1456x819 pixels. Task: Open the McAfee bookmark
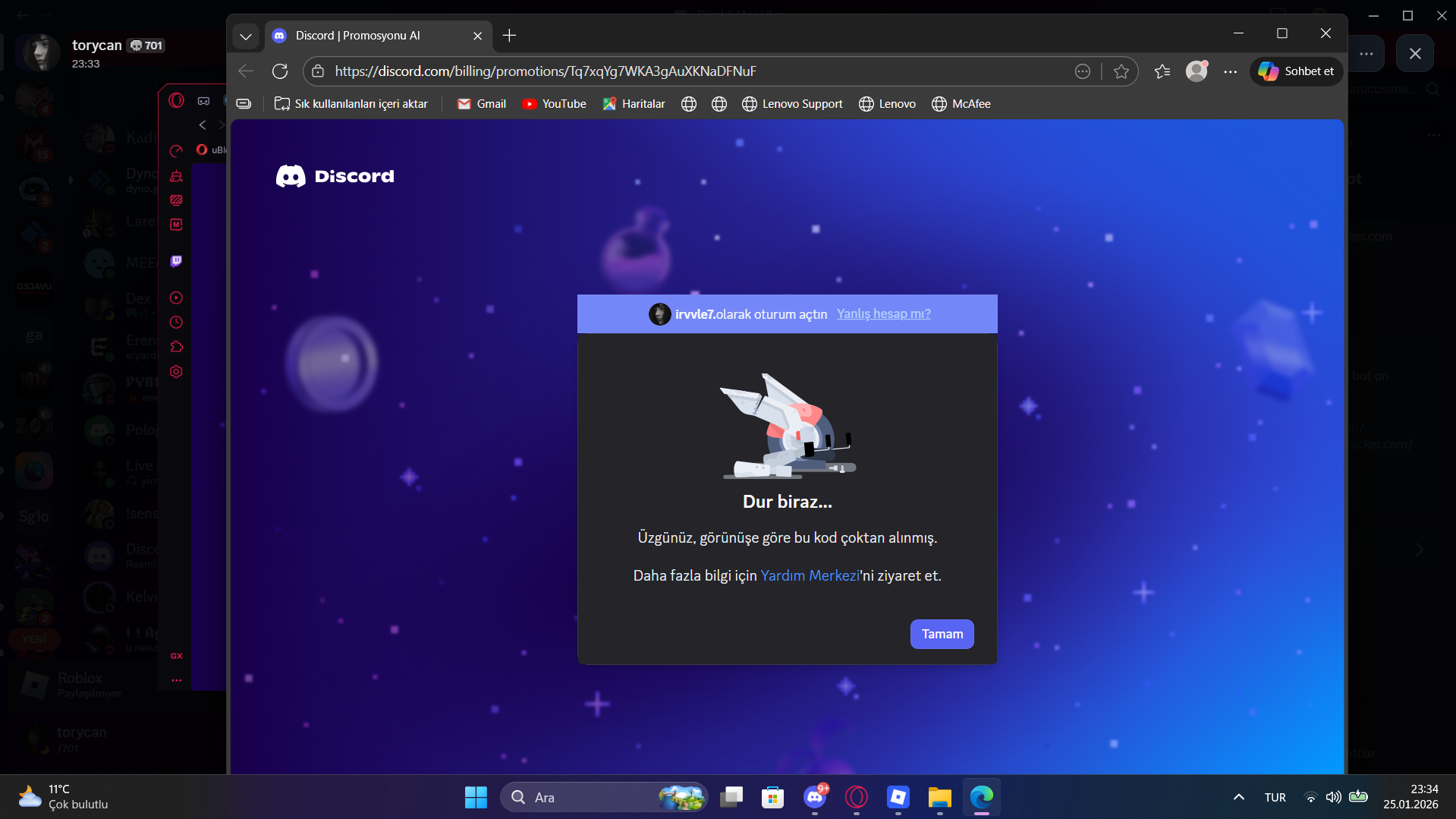pyautogui.click(x=961, y=104)
